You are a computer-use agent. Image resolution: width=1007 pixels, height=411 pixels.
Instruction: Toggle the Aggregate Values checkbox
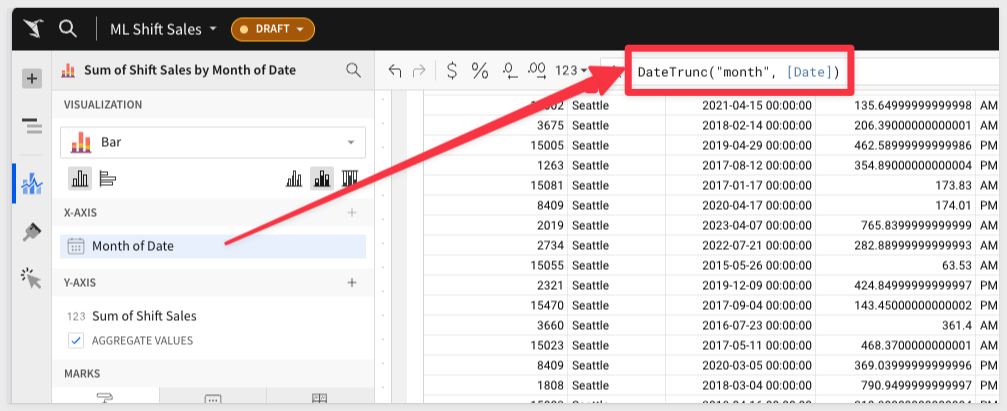point(76,341)
